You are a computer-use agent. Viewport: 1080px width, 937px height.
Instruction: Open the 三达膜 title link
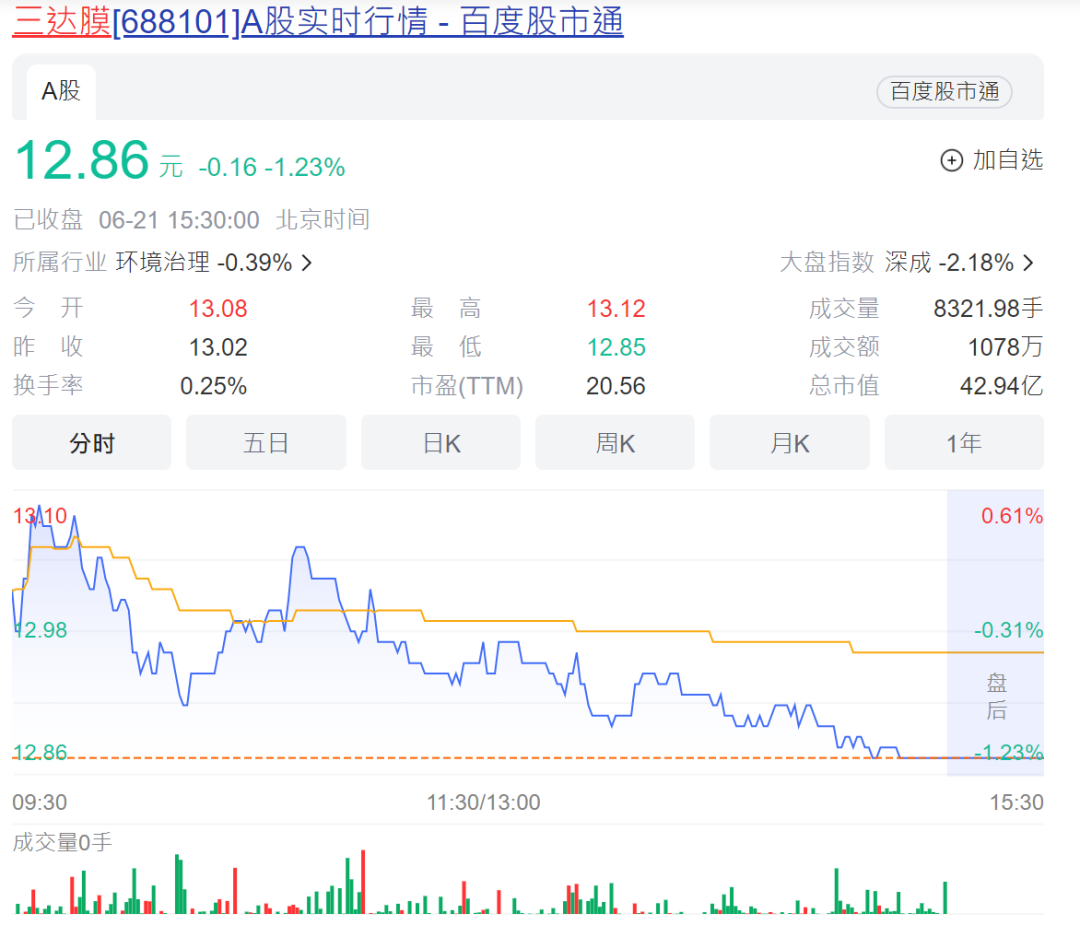(61, 21)
